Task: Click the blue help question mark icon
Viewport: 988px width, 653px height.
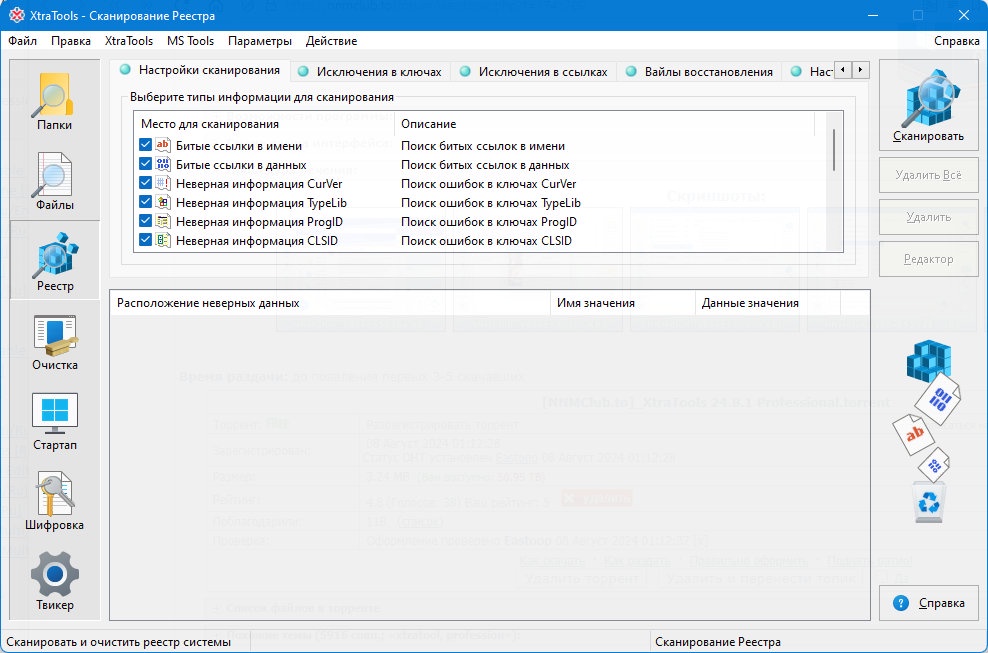Action: (901, 603)
